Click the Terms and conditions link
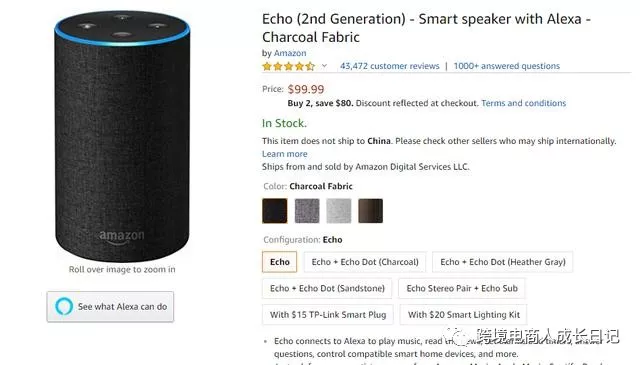Screen dimensions: 640x365 point(524,103)
